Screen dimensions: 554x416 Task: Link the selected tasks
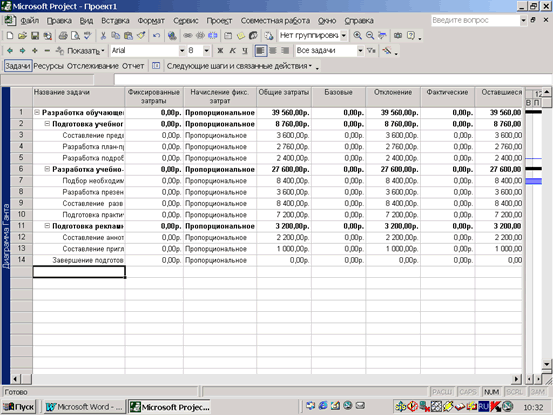188,36
